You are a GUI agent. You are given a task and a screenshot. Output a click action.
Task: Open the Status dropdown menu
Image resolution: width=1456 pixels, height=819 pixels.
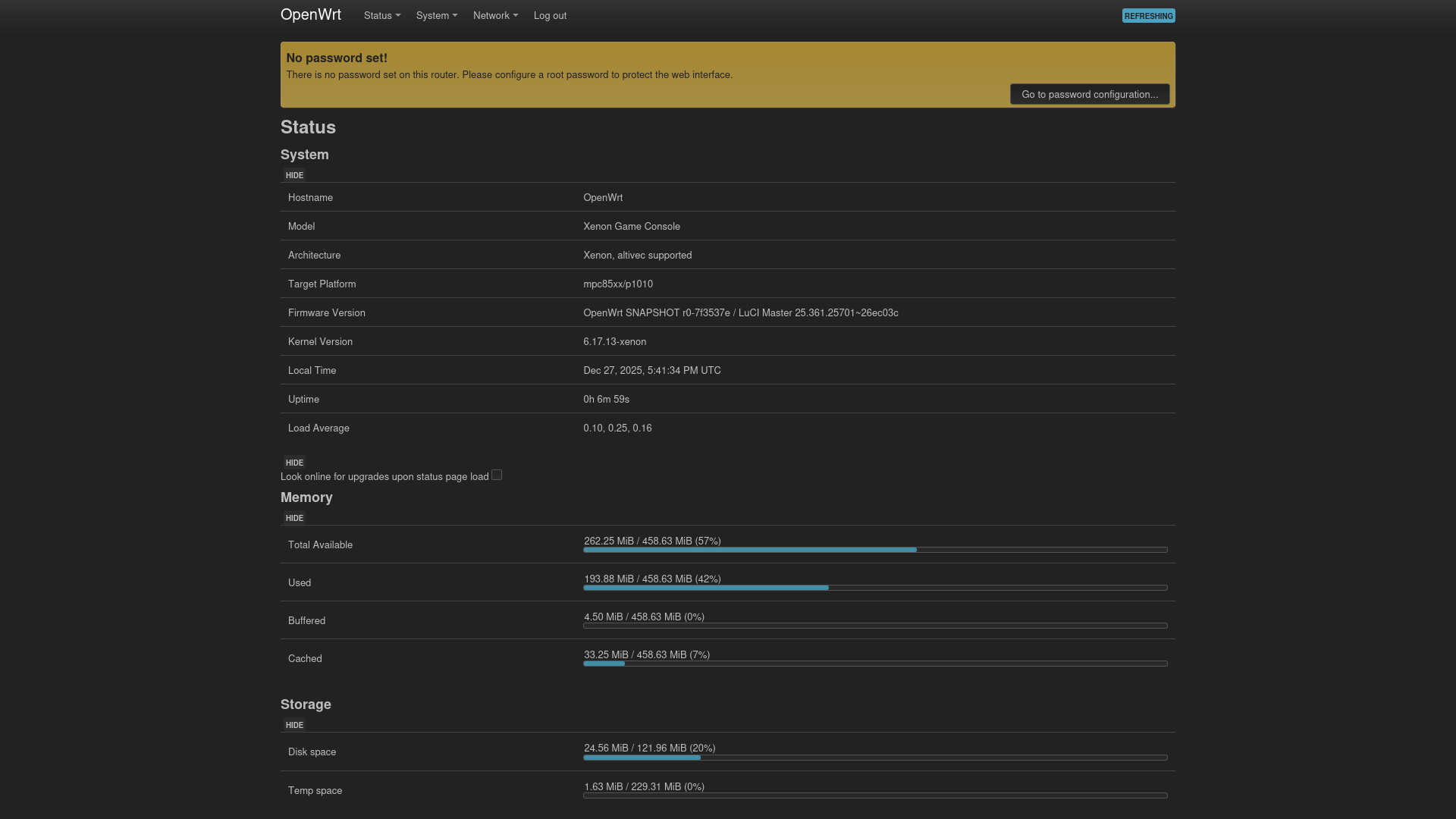pos(381,16)
